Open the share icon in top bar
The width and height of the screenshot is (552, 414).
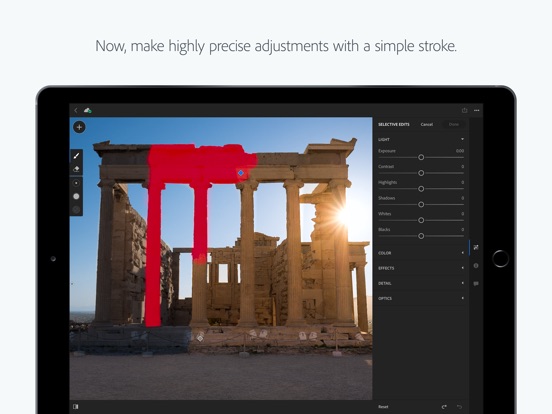coord(464,111)
